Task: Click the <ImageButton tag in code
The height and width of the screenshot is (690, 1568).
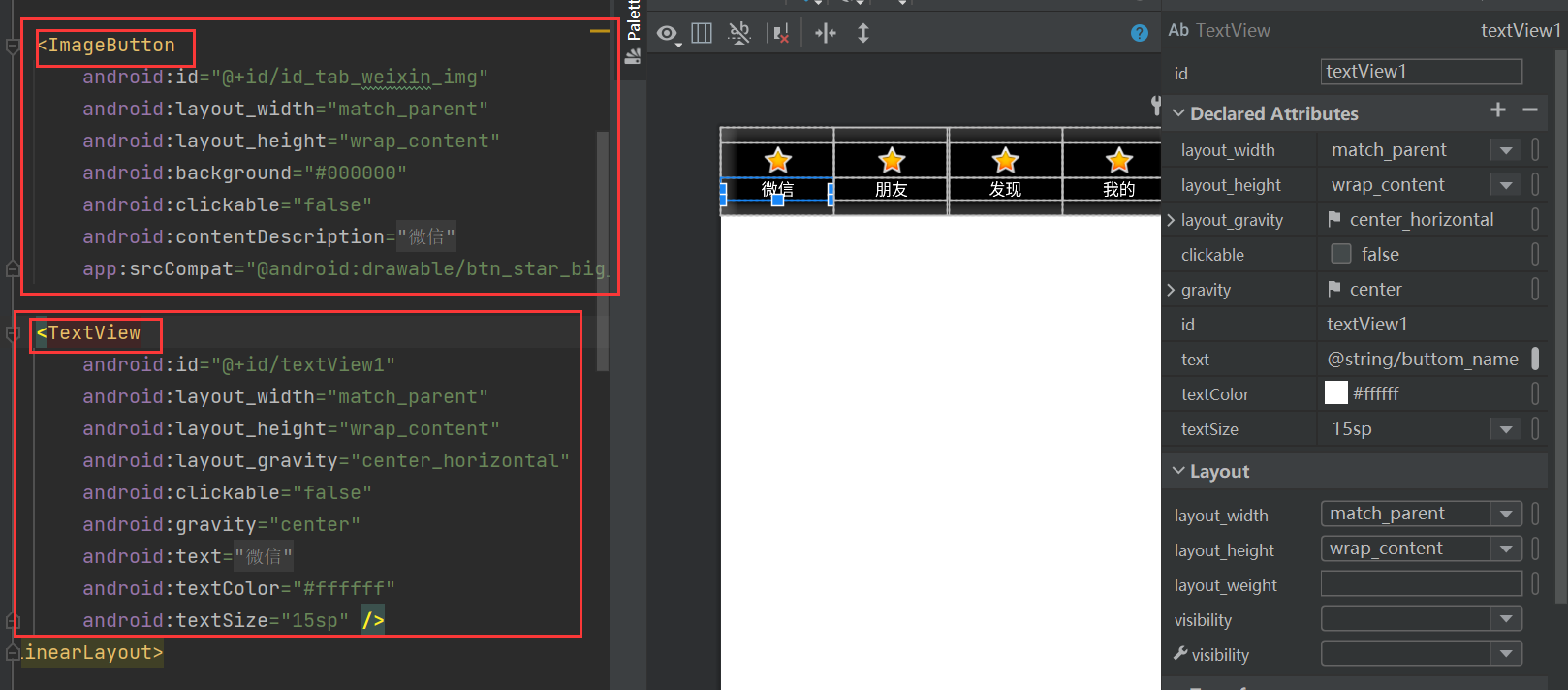Action: [107, 46]
